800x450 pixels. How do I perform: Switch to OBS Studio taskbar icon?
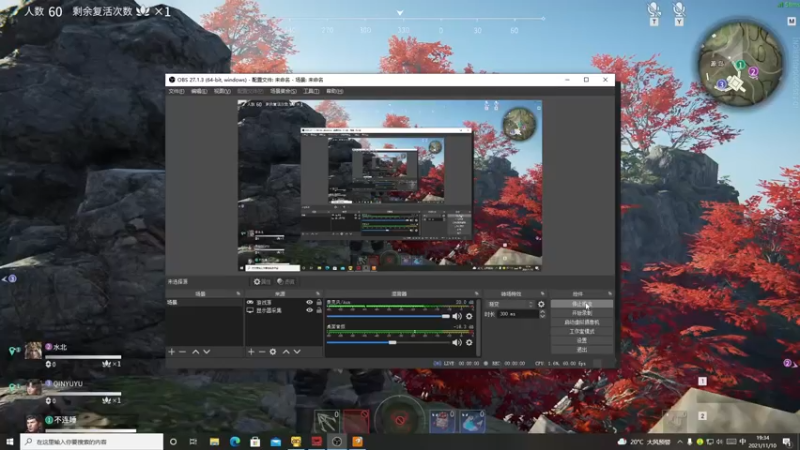point(337,441)
